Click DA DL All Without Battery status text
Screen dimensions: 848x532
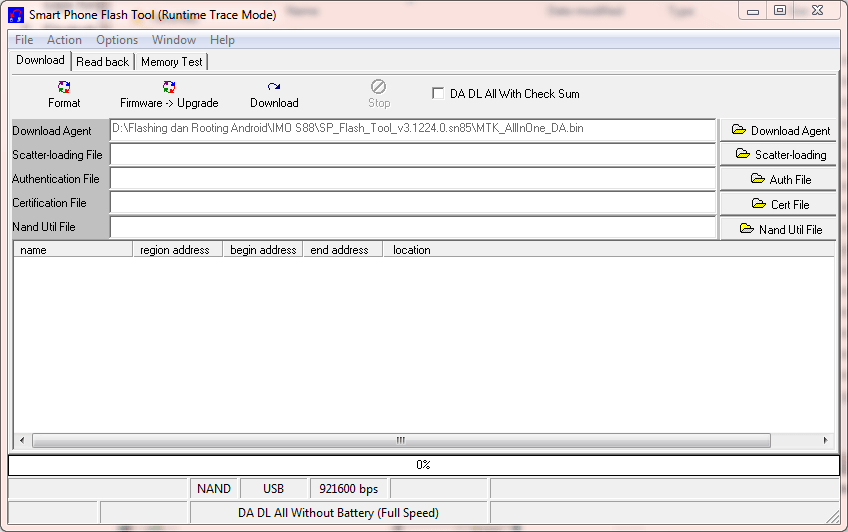(x=339, y=513)
